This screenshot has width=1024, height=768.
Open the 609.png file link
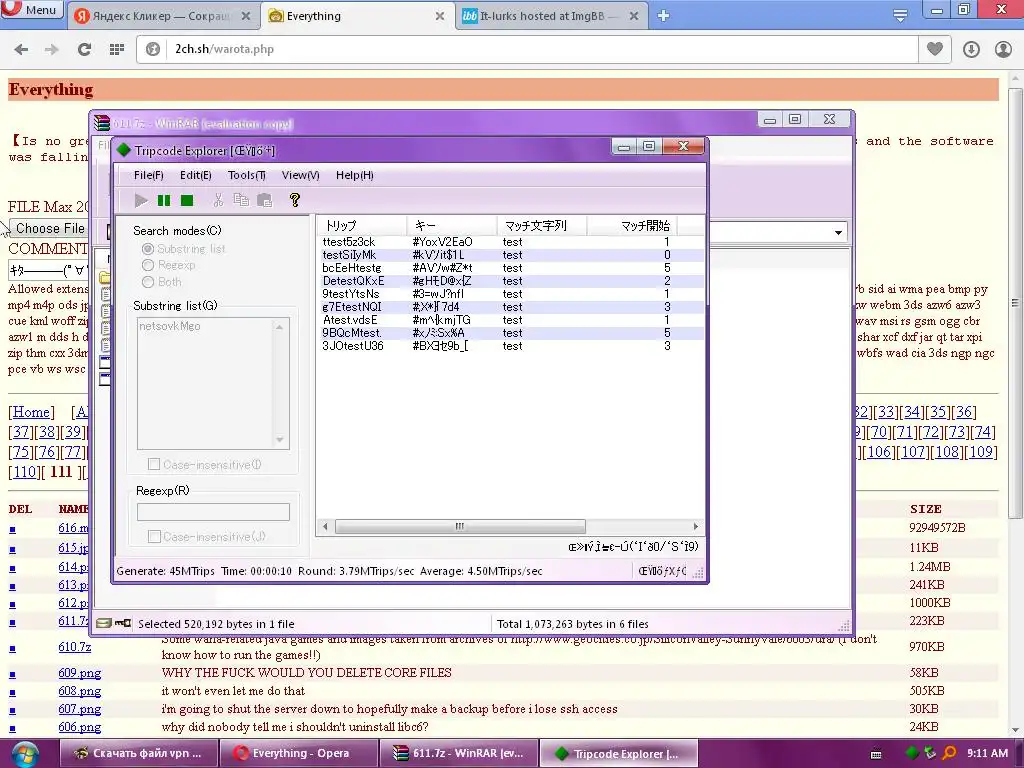(80, 673)
